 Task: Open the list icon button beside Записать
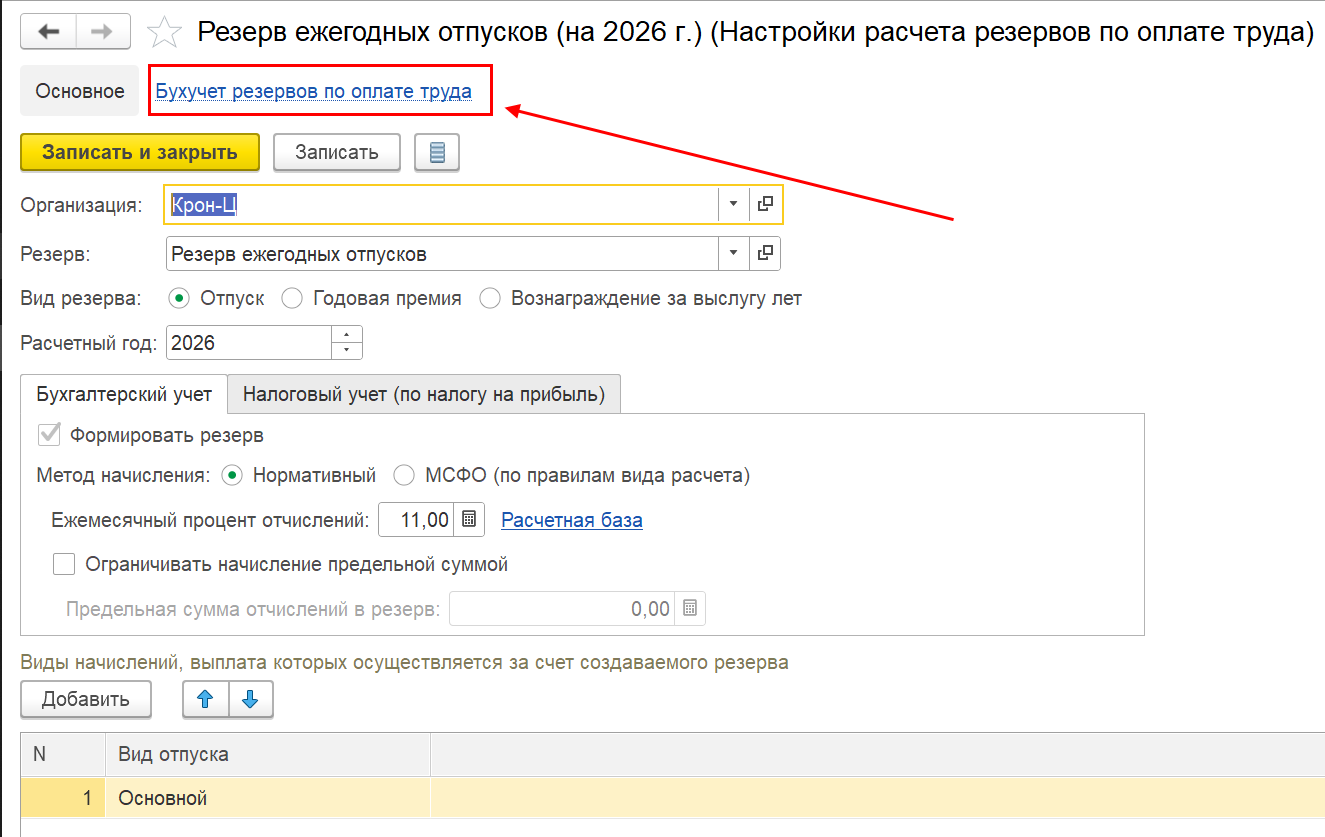point(437,153)
